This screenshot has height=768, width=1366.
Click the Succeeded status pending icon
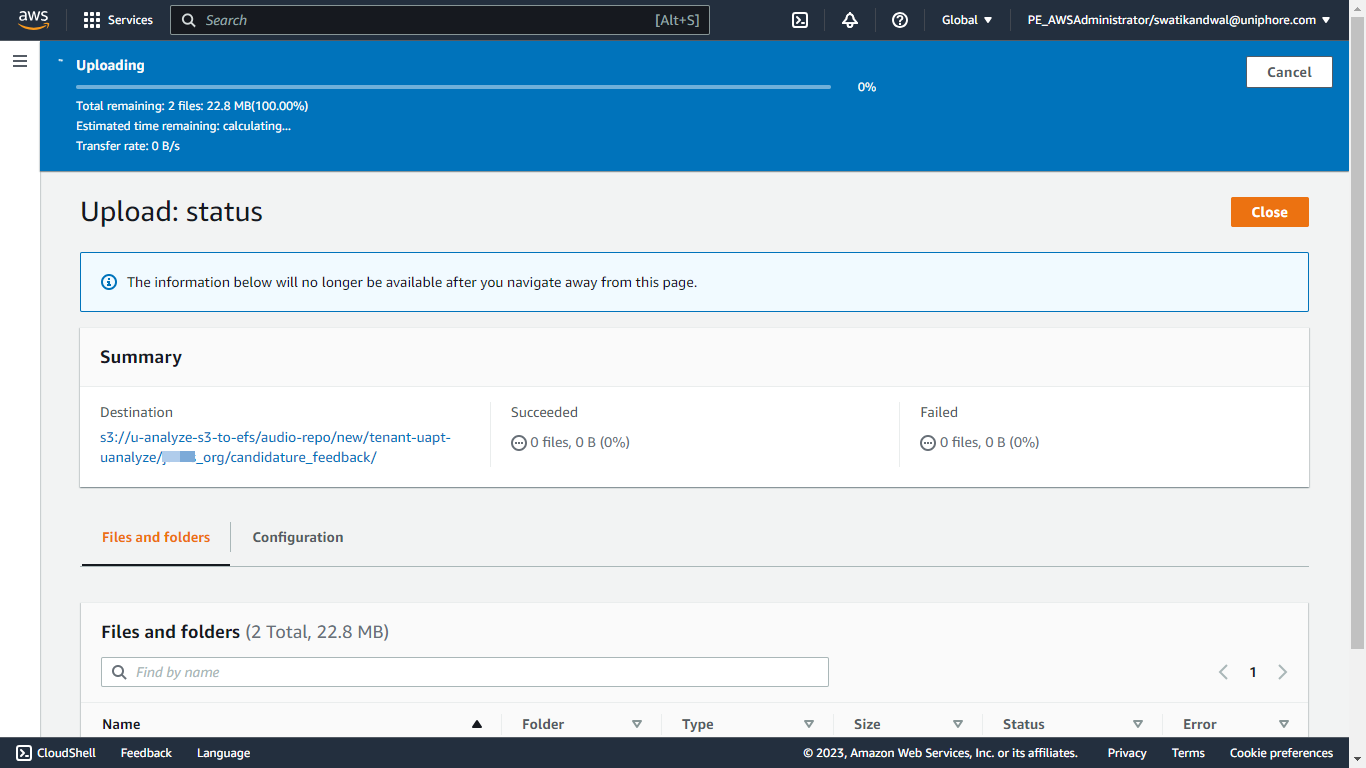(x=518, y=443)
